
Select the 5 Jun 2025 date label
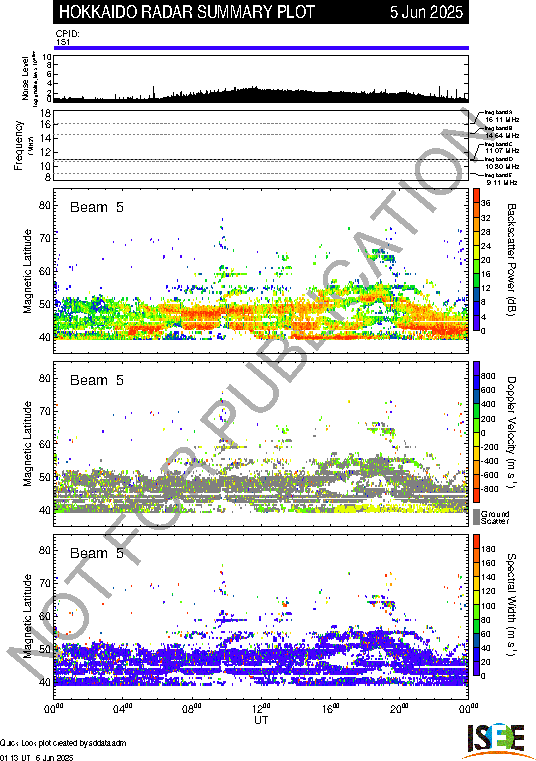point(426,12)
